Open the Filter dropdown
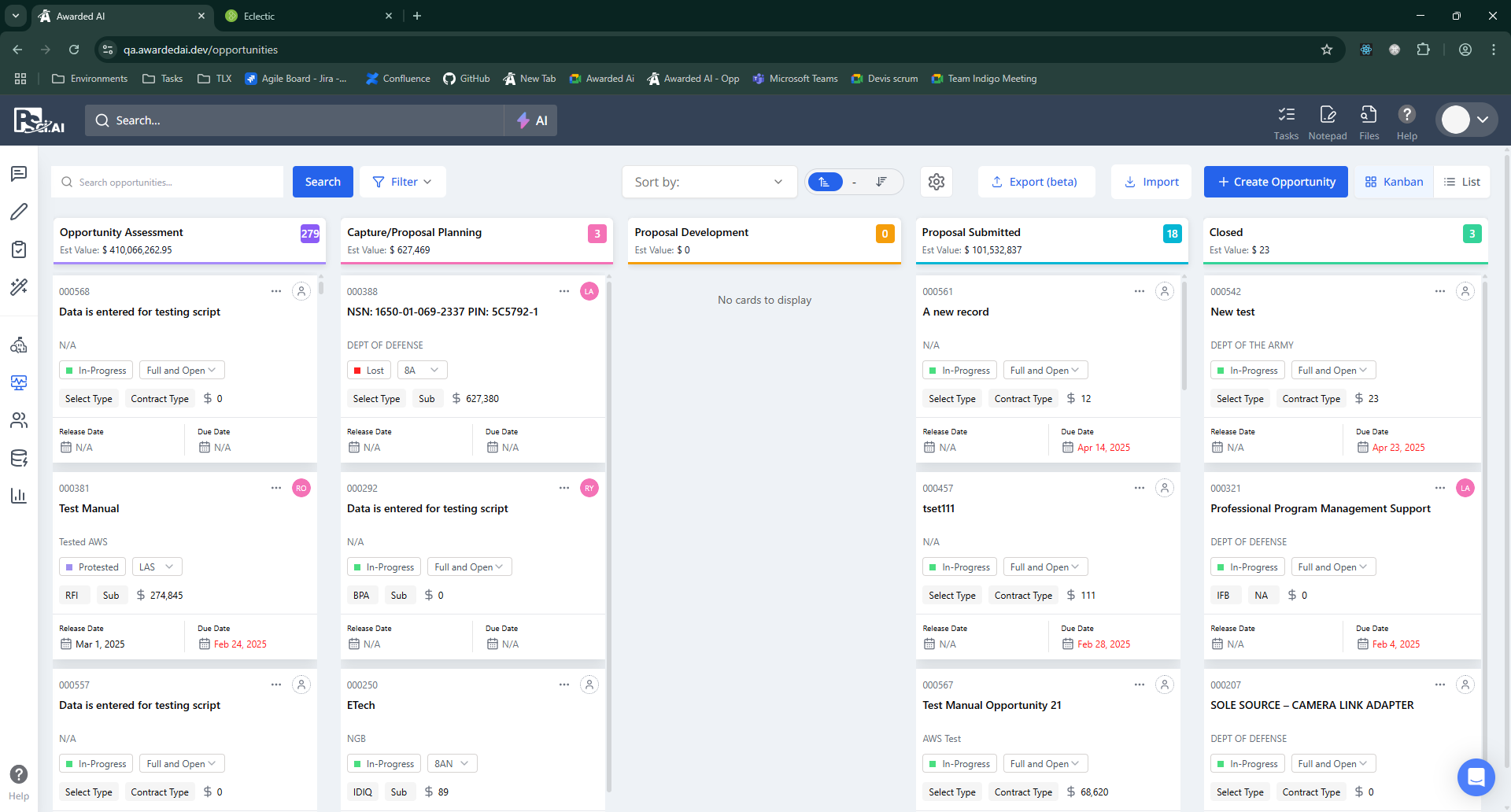This screenshot has width=1511, height=812. (402, 182)
